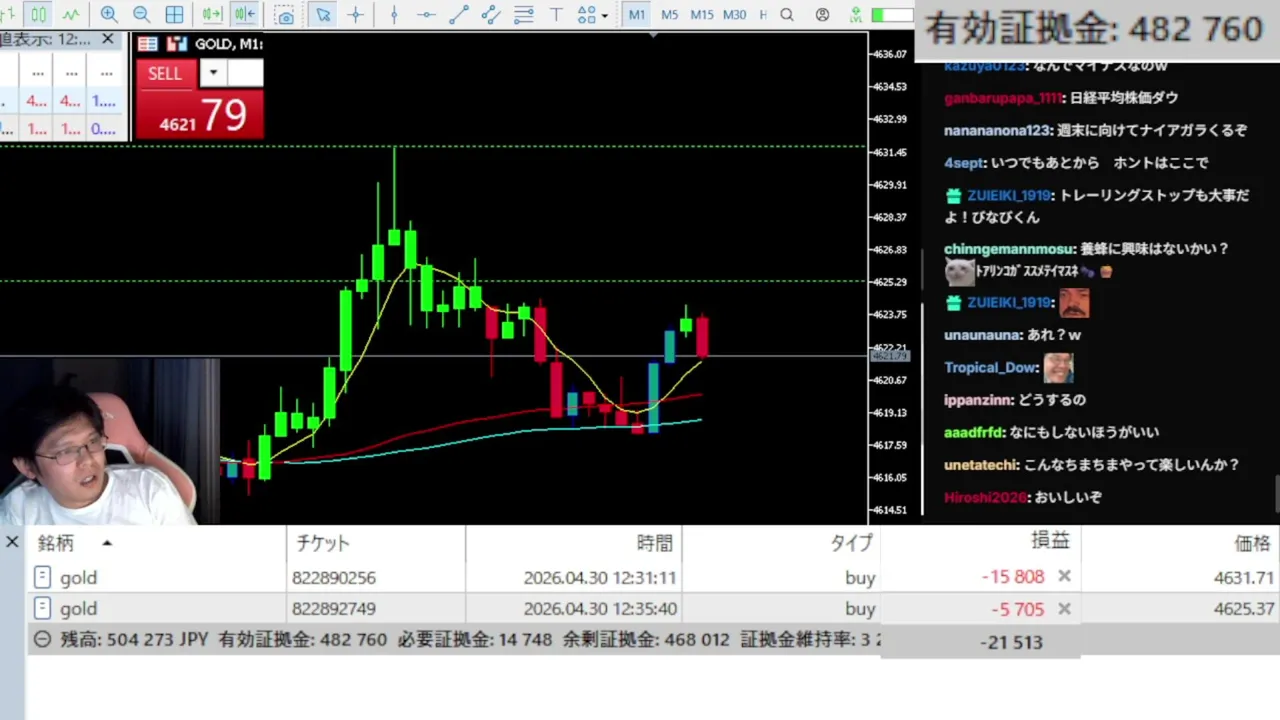Image resolution: width=1280 pixels, height=720 pixels.
Task: Close the position with -15 808 loss
Action: coord(1064,576)
